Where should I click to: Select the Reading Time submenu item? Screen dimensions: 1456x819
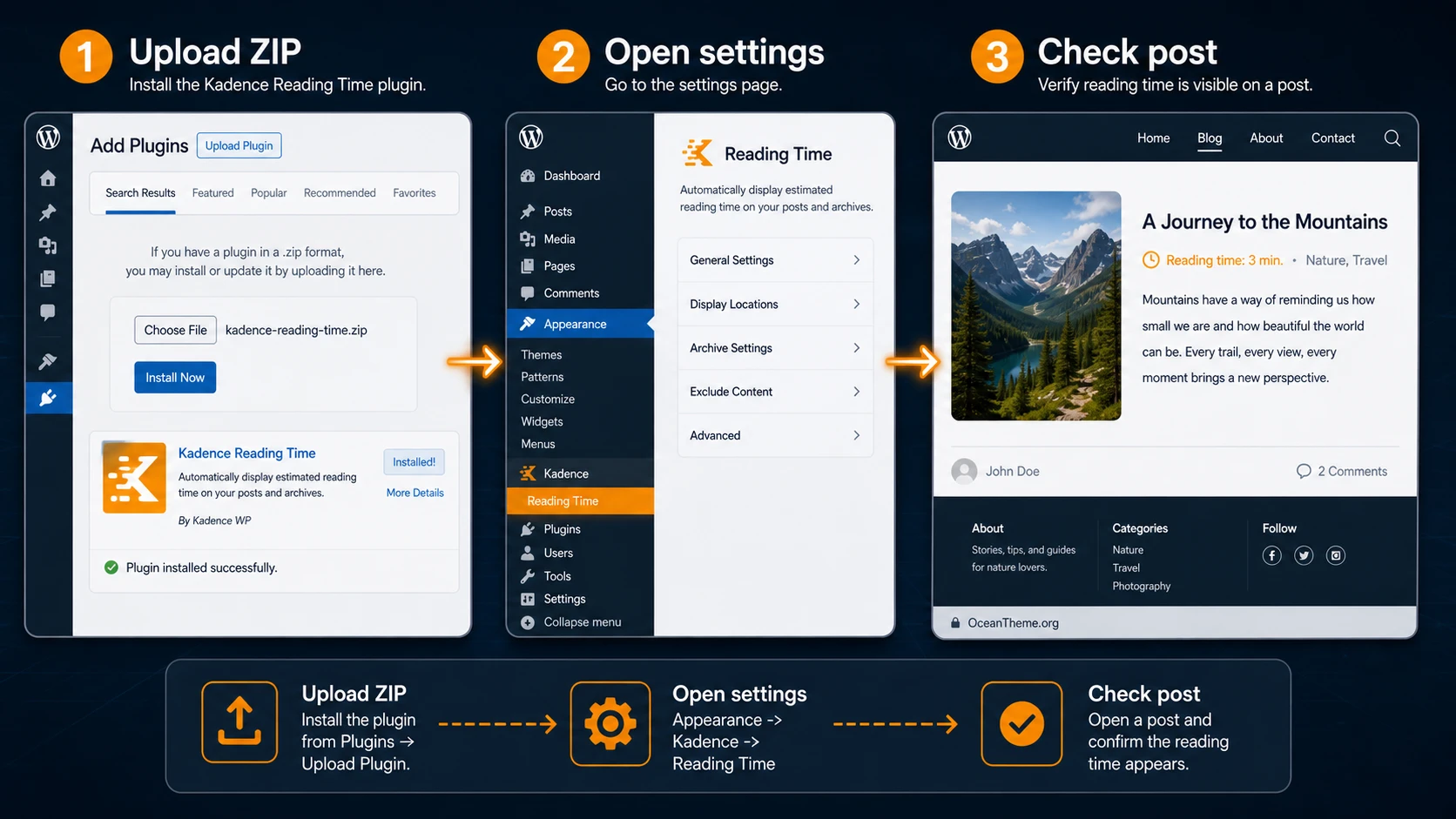[580, 501]
